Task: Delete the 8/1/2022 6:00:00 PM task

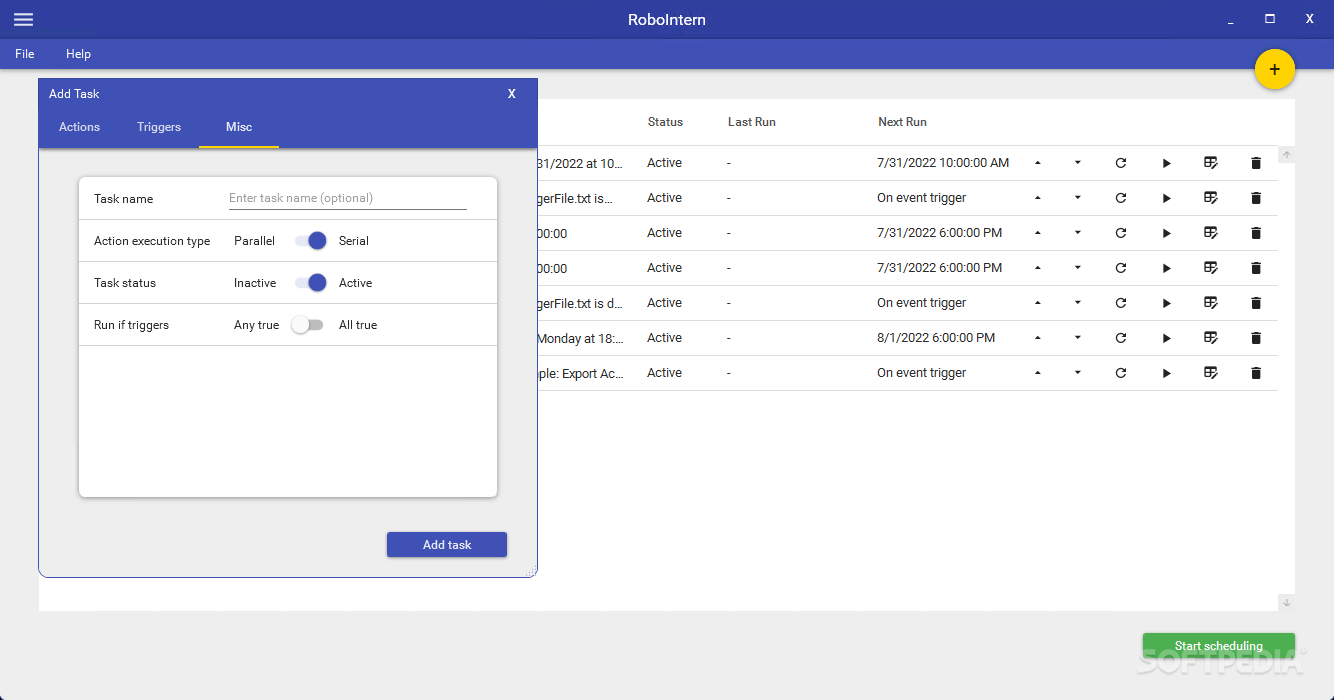Action: pos(1256,338)
